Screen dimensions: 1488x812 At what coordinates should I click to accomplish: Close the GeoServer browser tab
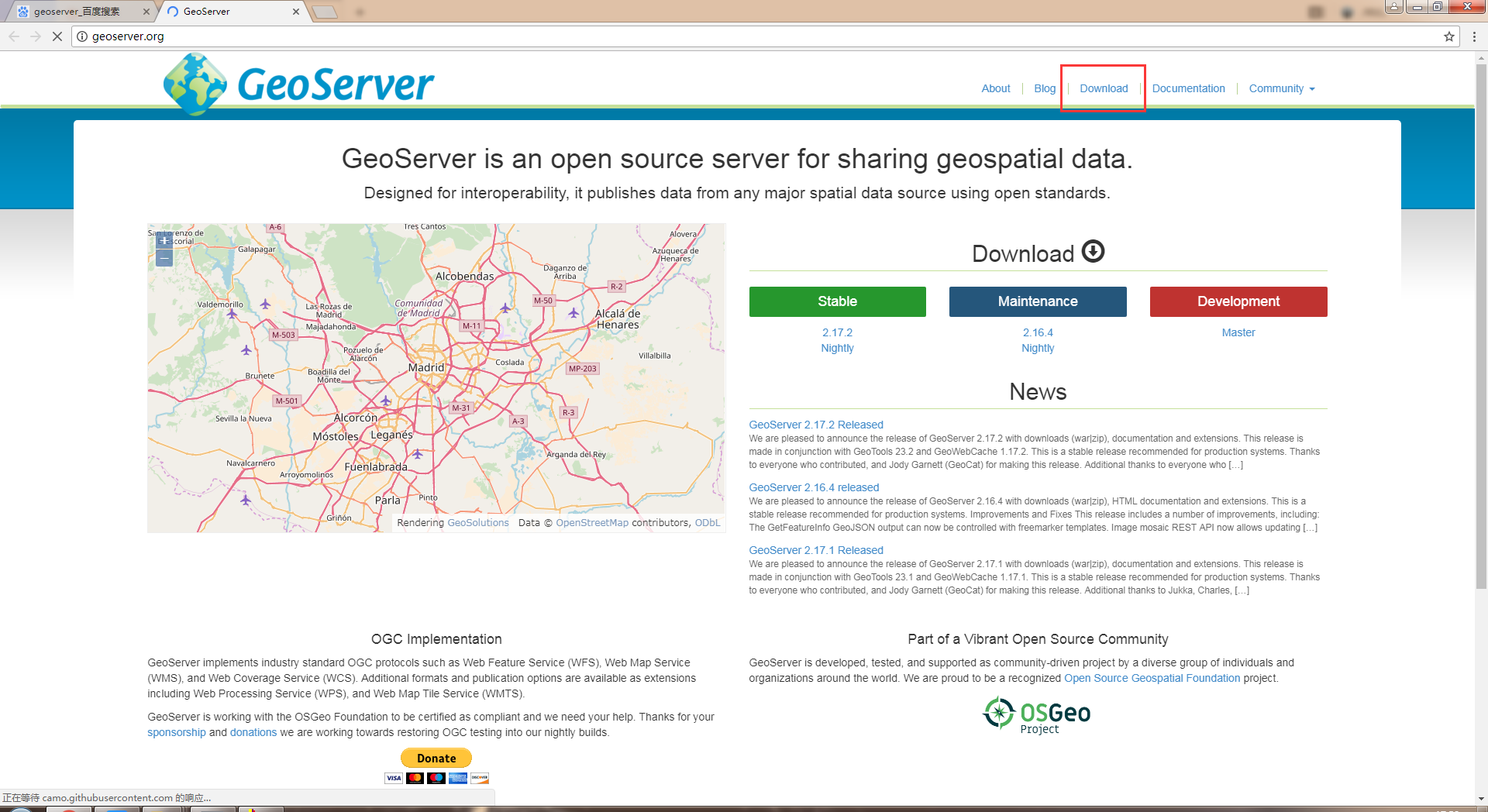(296, 12)
